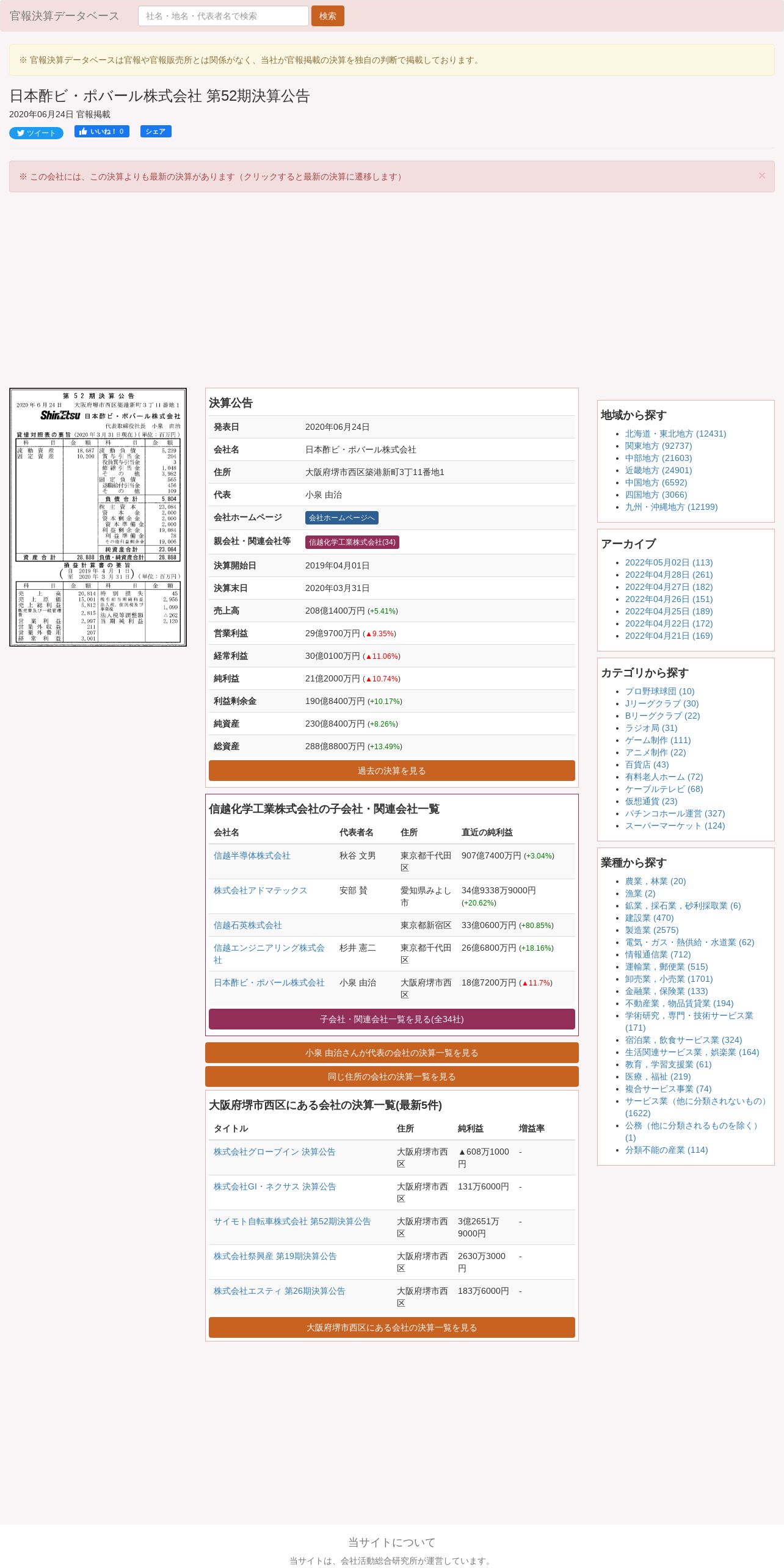Open Jリーグクラブ (30) category
This screenshot has width=784, height=1568.
(662, 703)
